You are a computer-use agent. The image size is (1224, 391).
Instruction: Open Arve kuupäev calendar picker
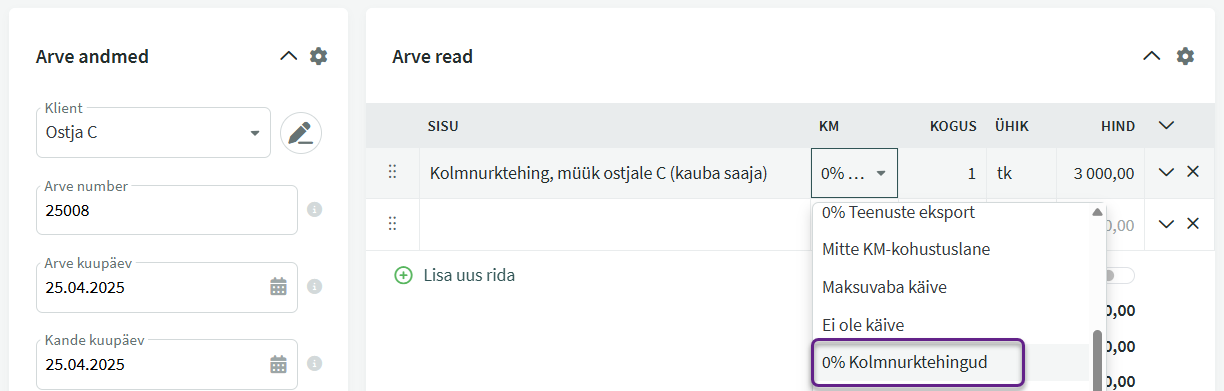278,287
